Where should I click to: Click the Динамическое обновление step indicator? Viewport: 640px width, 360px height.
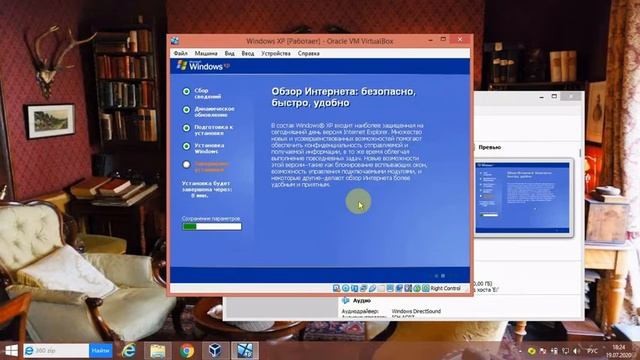[186, 110]
